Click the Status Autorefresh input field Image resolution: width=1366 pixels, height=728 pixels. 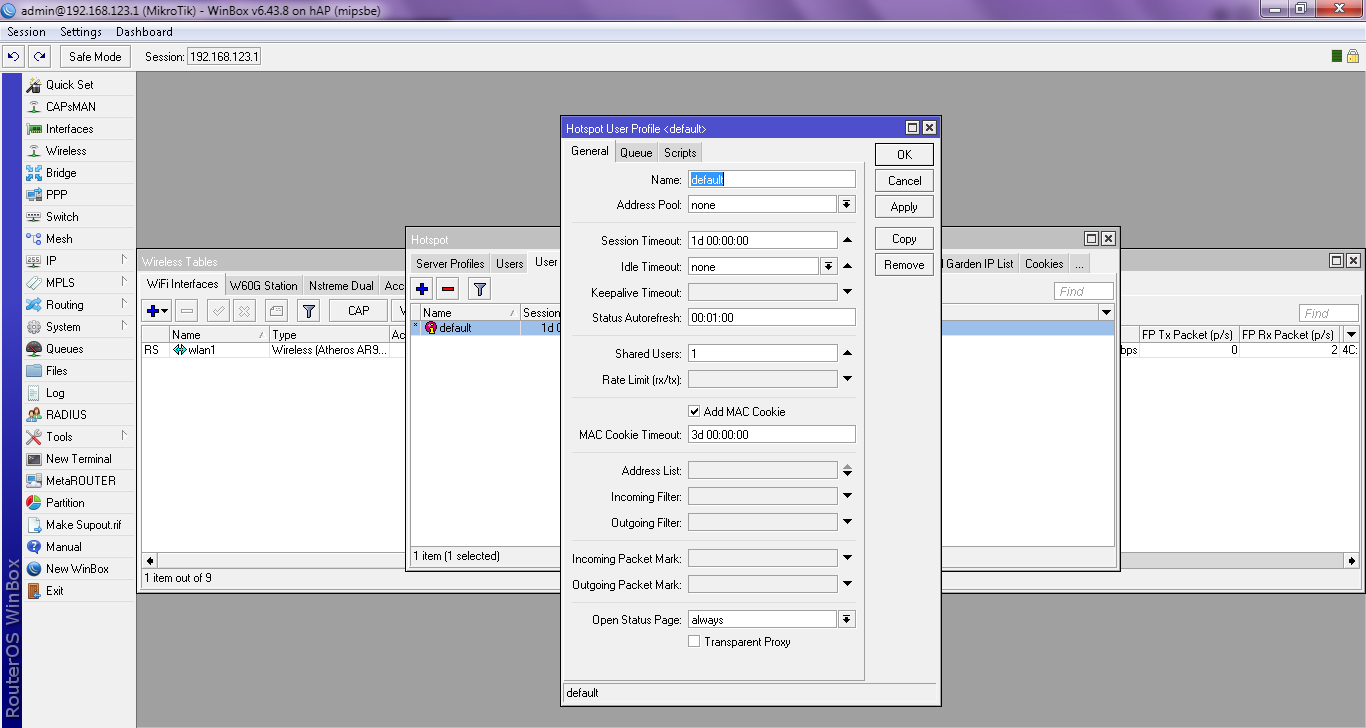click(772, 317)
